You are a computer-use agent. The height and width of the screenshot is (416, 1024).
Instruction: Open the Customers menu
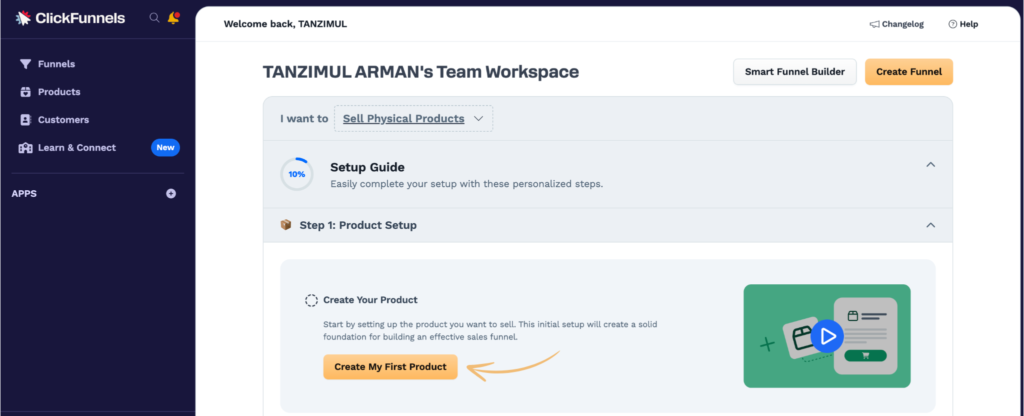click(63, 120)
